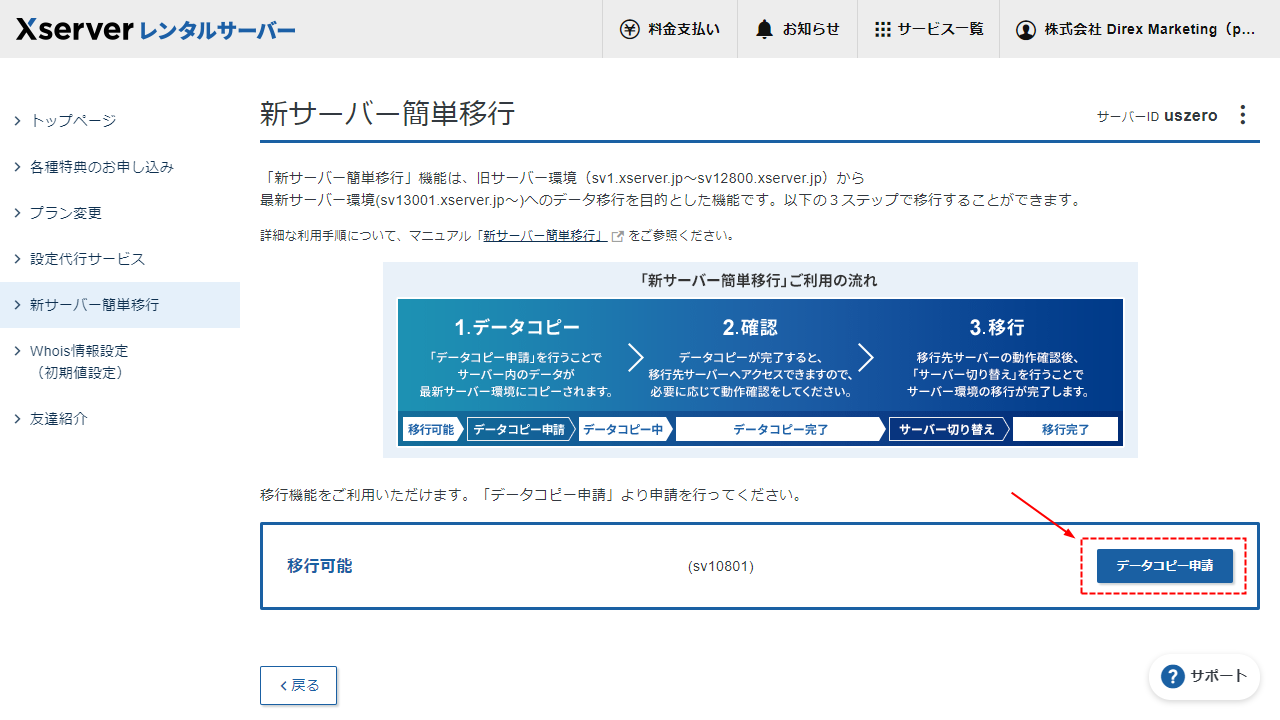Open manual link 新サーバー簡単移行

click(544, 237)
